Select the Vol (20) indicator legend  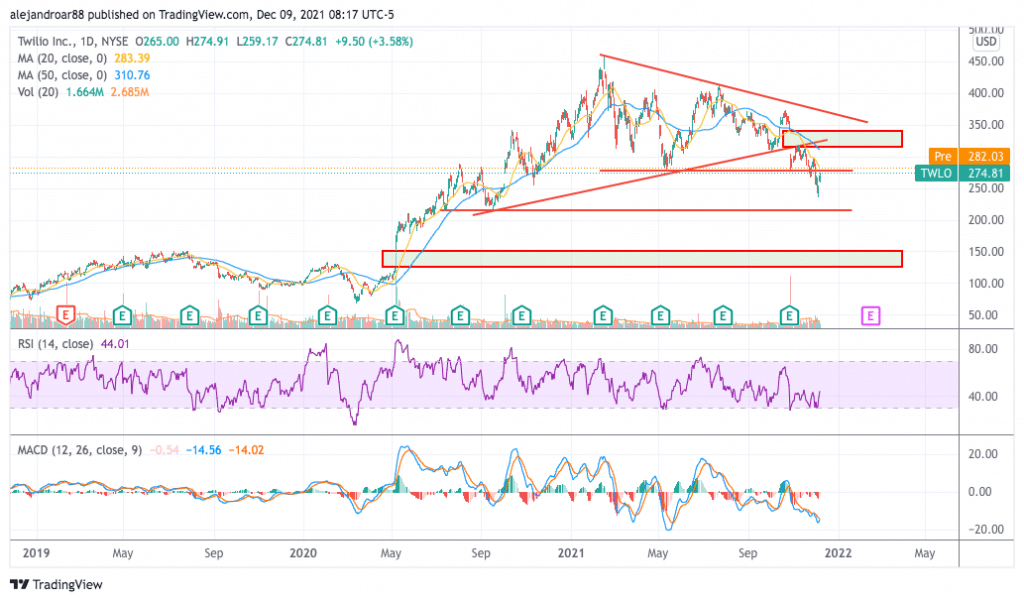[x=38, y=92]
